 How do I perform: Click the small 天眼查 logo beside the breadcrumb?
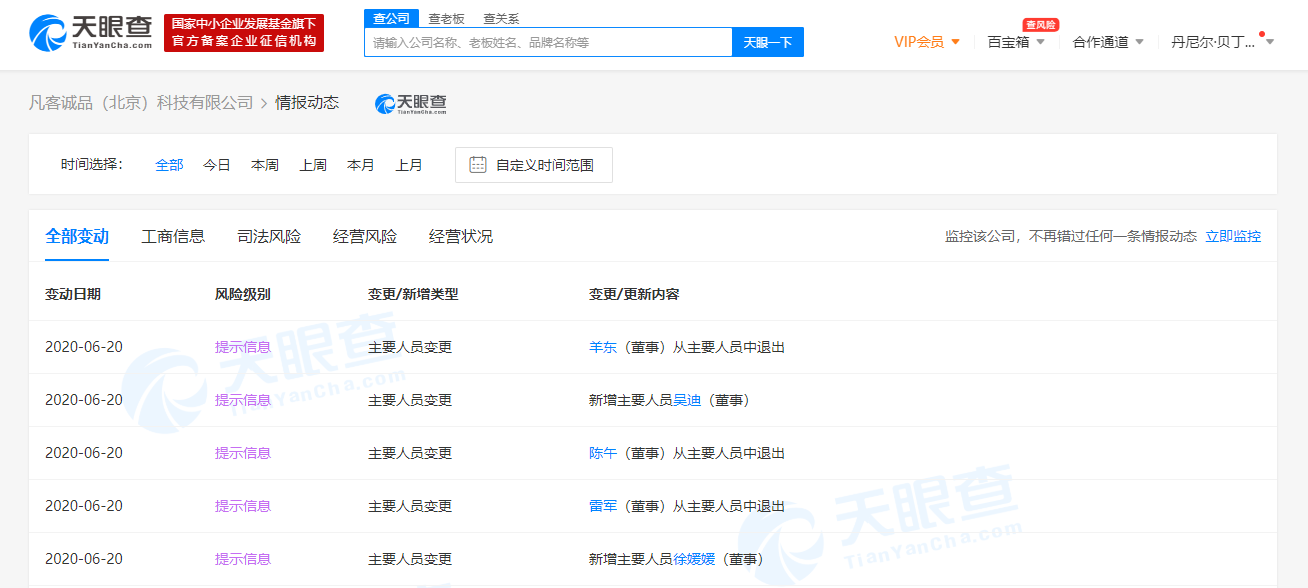[411, 103]
